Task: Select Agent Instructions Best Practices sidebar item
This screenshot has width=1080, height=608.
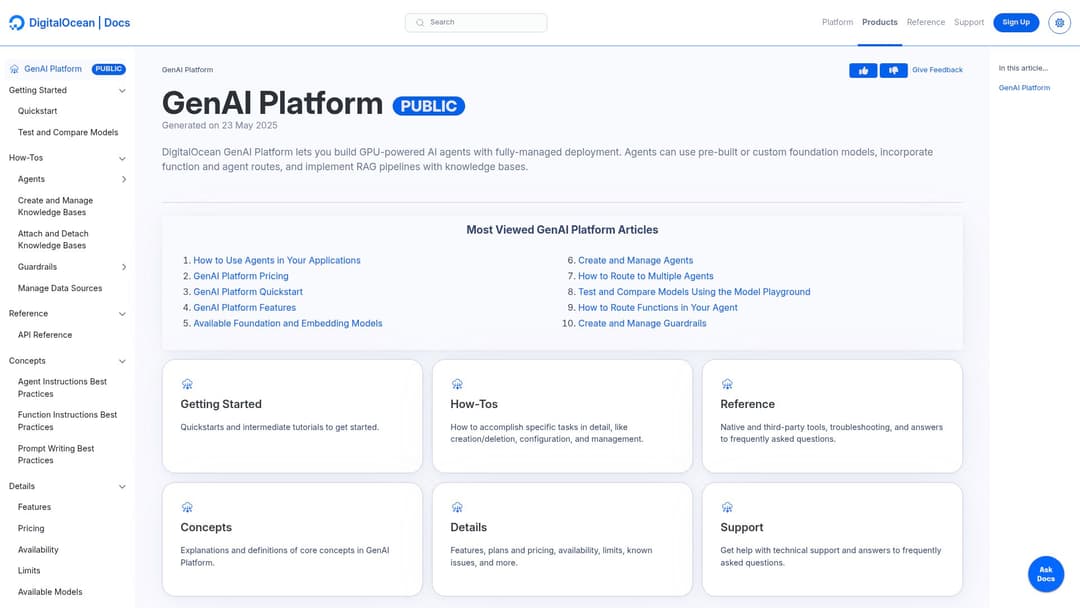Action: click(x=62, y=388)
